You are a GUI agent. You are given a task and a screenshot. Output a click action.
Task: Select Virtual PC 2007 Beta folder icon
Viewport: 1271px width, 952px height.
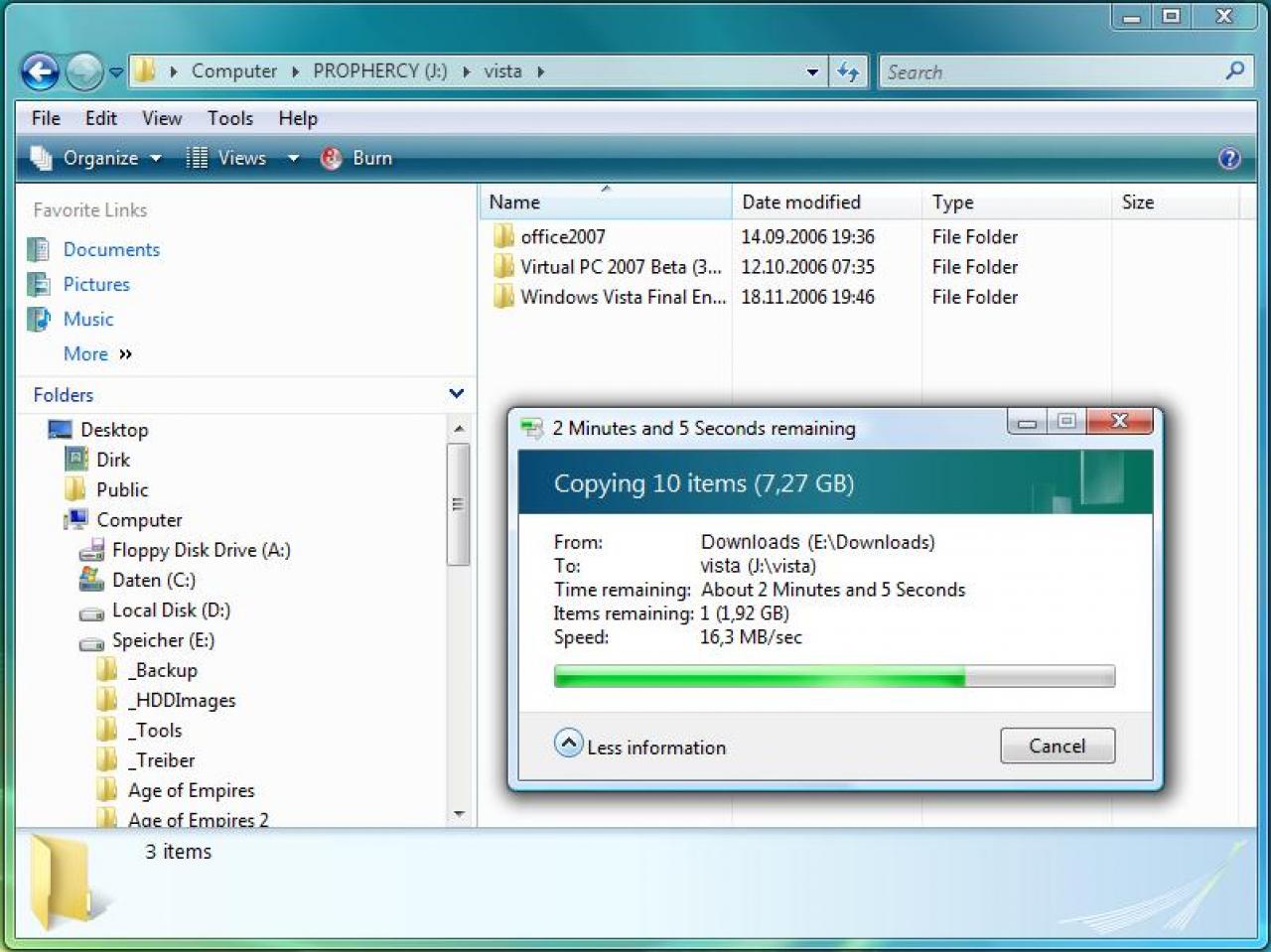click(x=503, y=266)
